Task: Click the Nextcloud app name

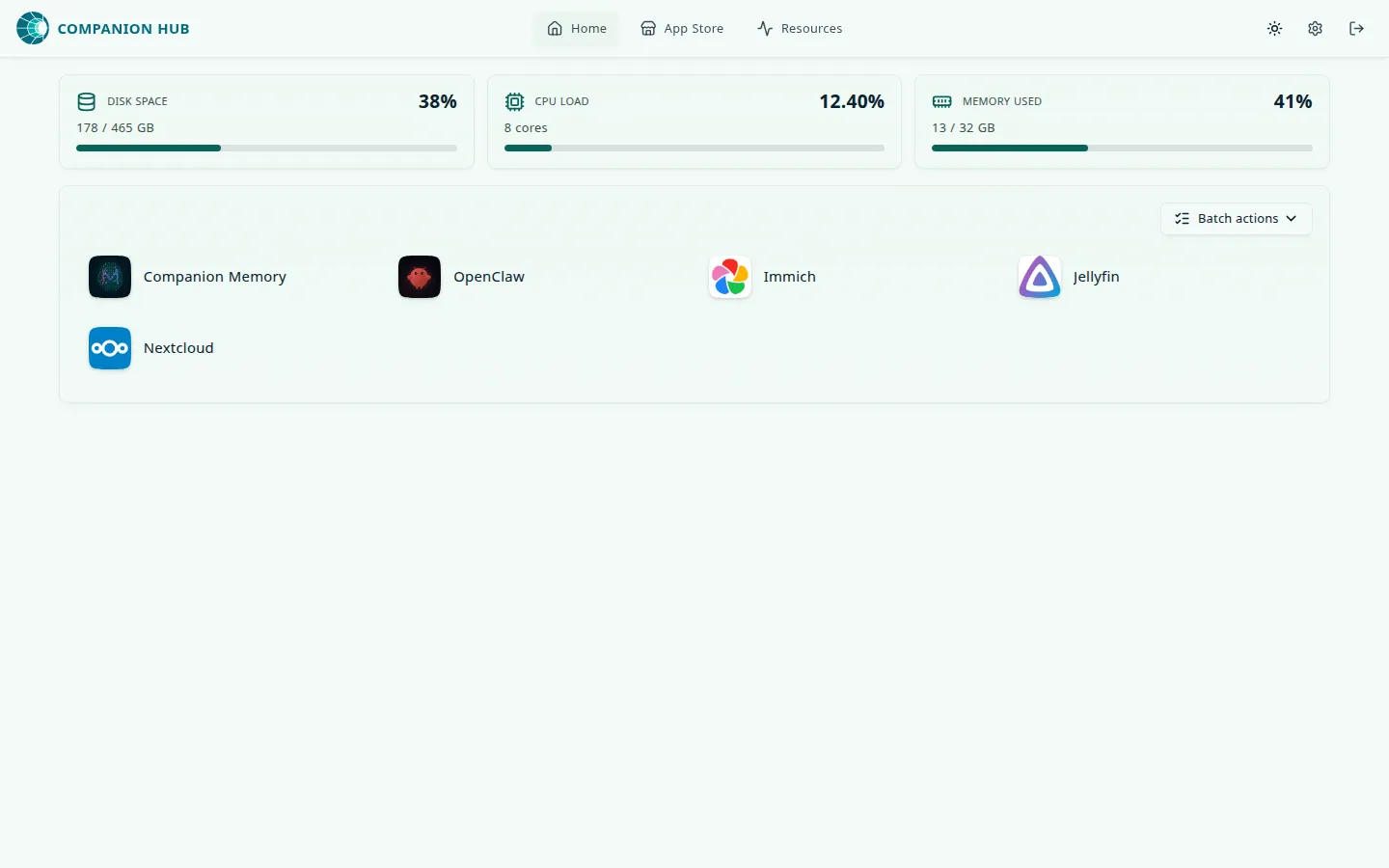Action: (x=178, y=348)
